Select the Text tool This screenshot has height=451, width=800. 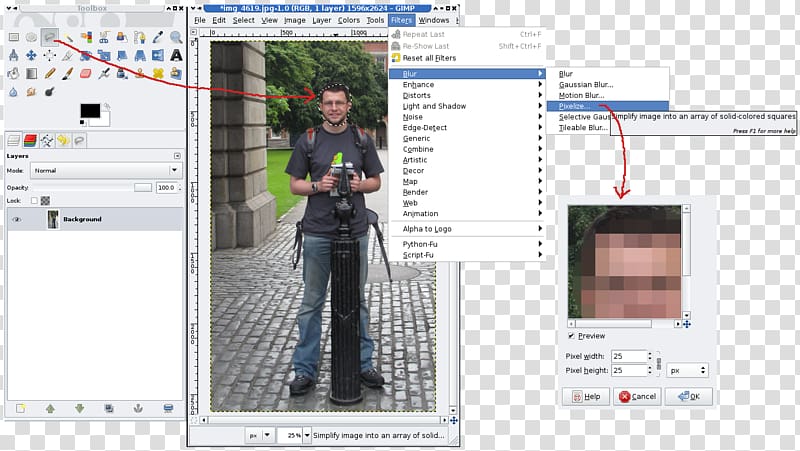(176, 56)
